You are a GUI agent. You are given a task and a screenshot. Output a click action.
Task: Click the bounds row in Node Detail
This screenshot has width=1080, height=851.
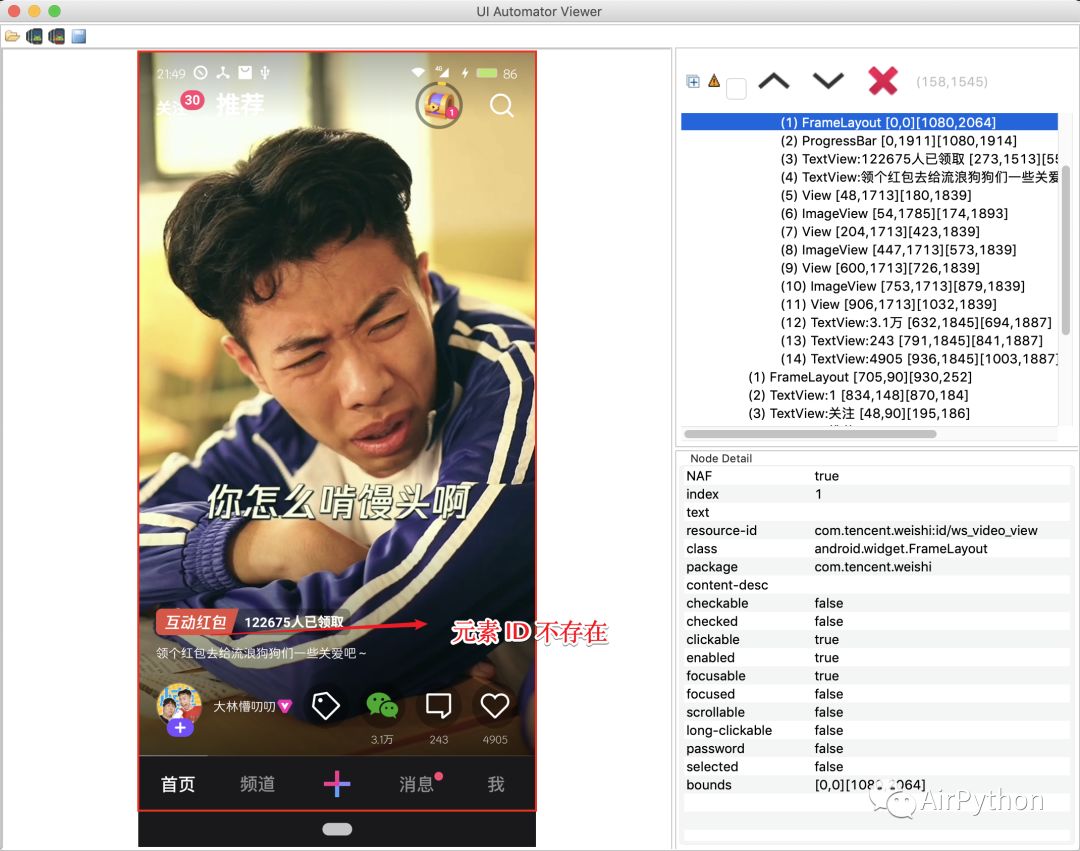tap(878, 785)
